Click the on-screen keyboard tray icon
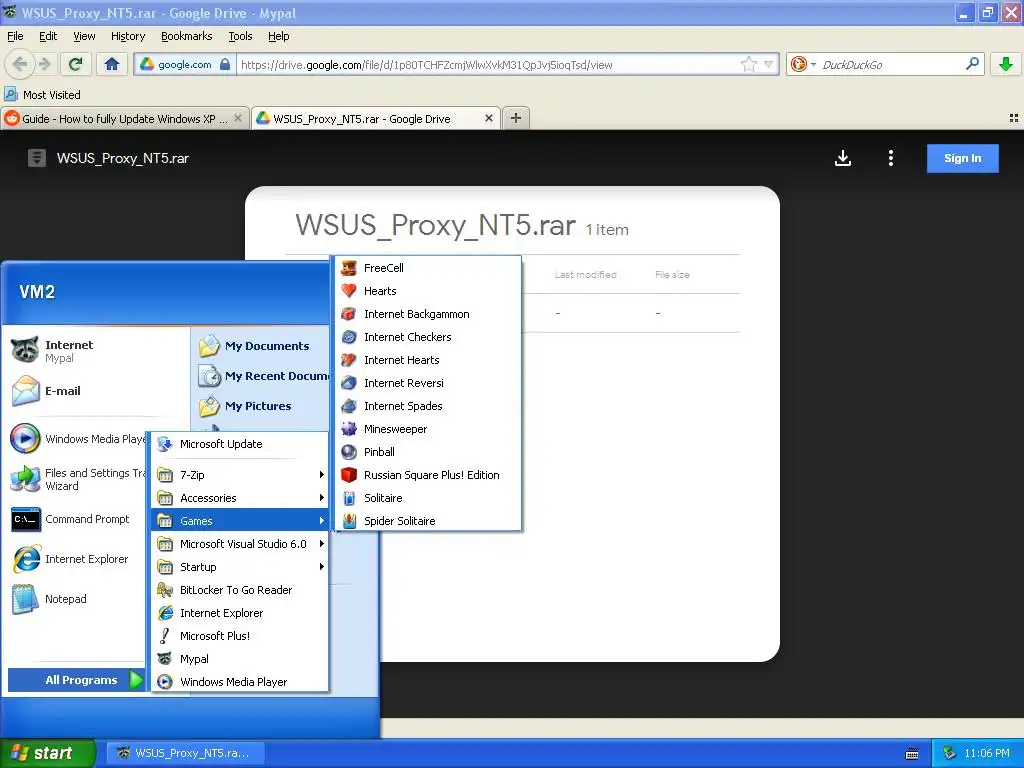The height and width of the screenshot is (768, 1024). point(912,754)
